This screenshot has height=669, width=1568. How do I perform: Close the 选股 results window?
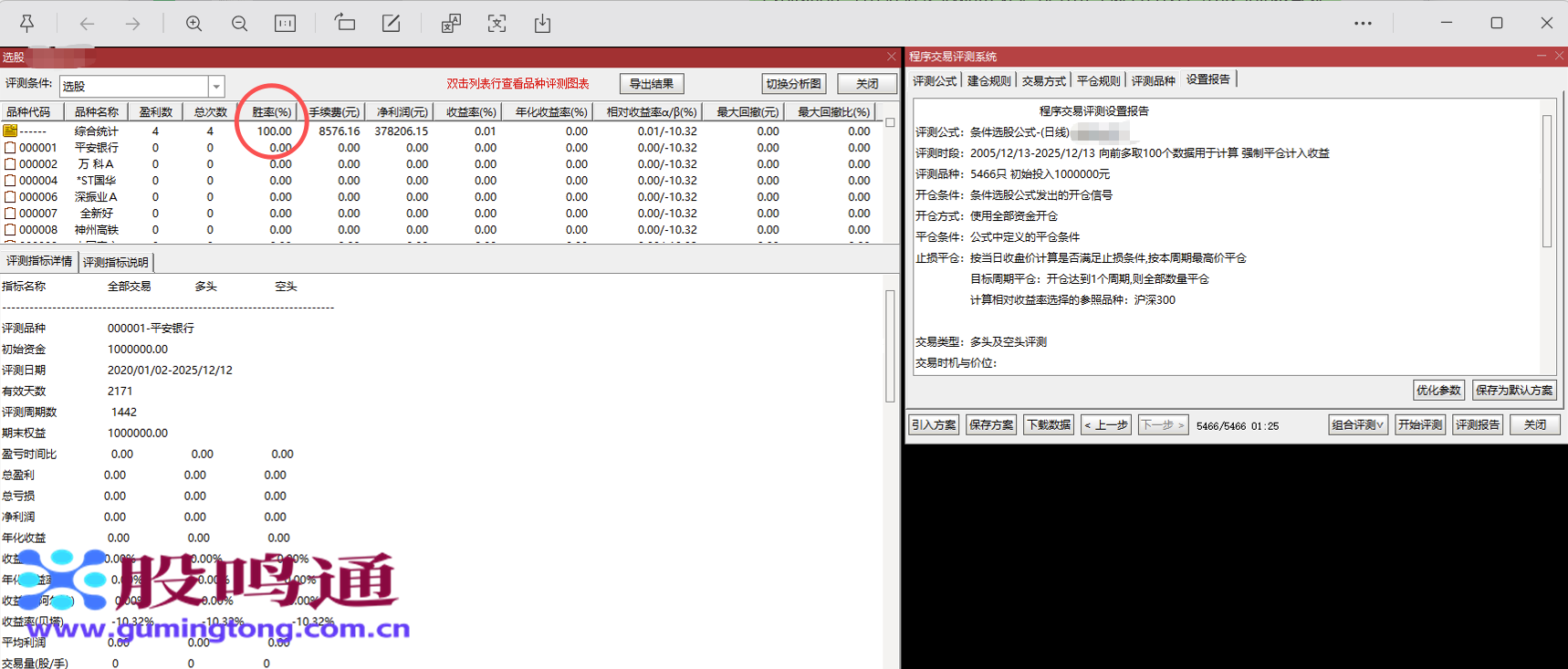[x=892, y=57]
